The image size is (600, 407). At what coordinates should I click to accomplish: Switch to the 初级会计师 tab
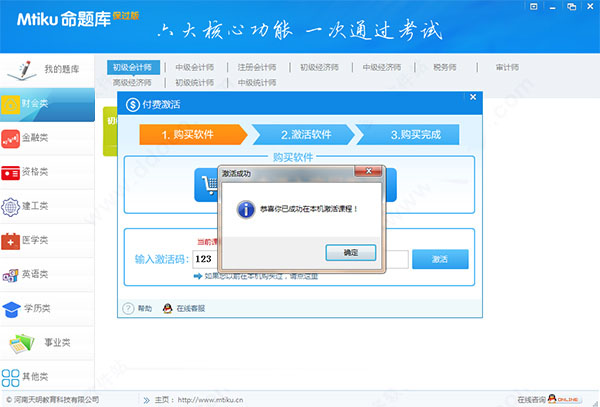(132, 67)
